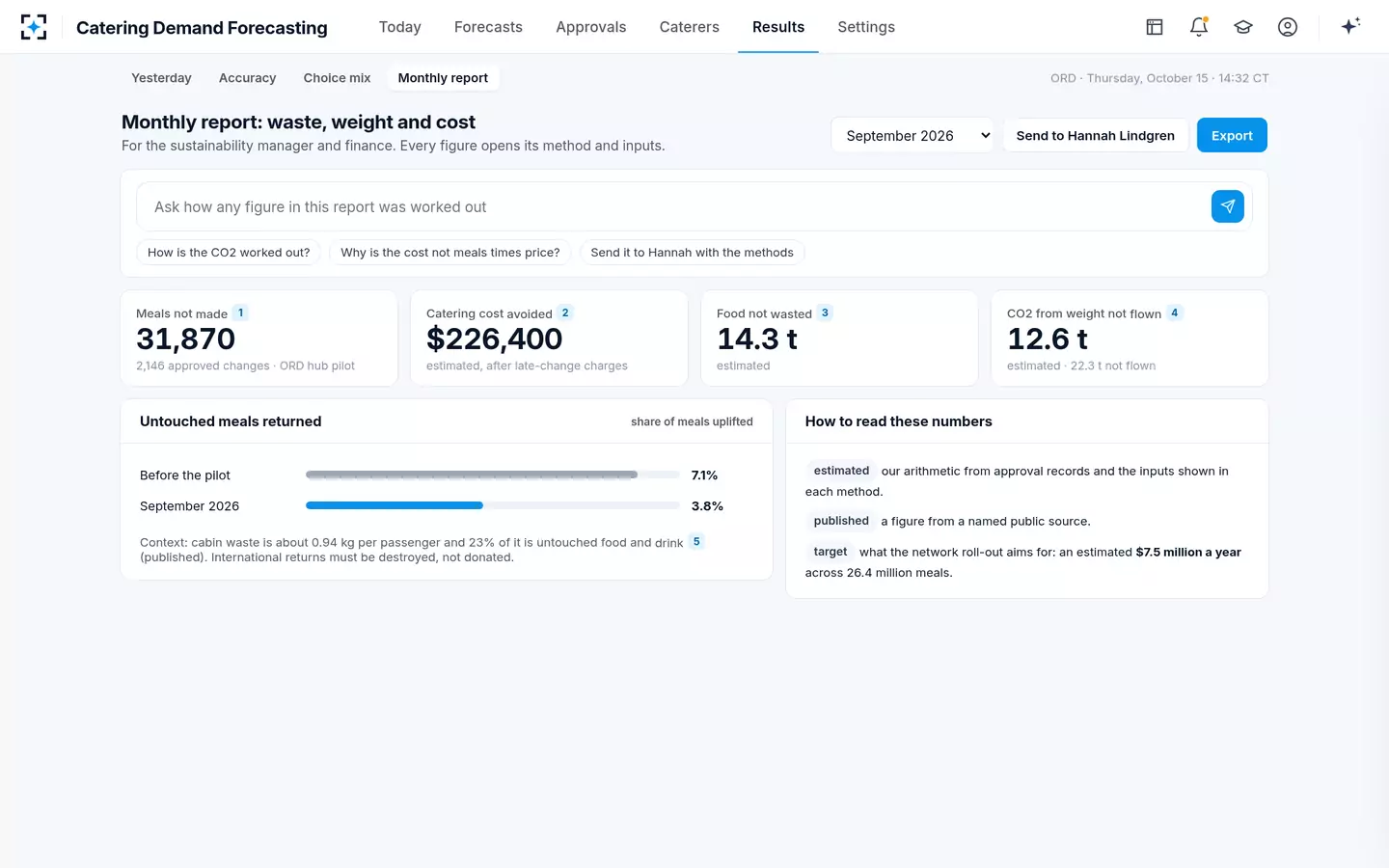Open the user account icon

[1288, 27]
